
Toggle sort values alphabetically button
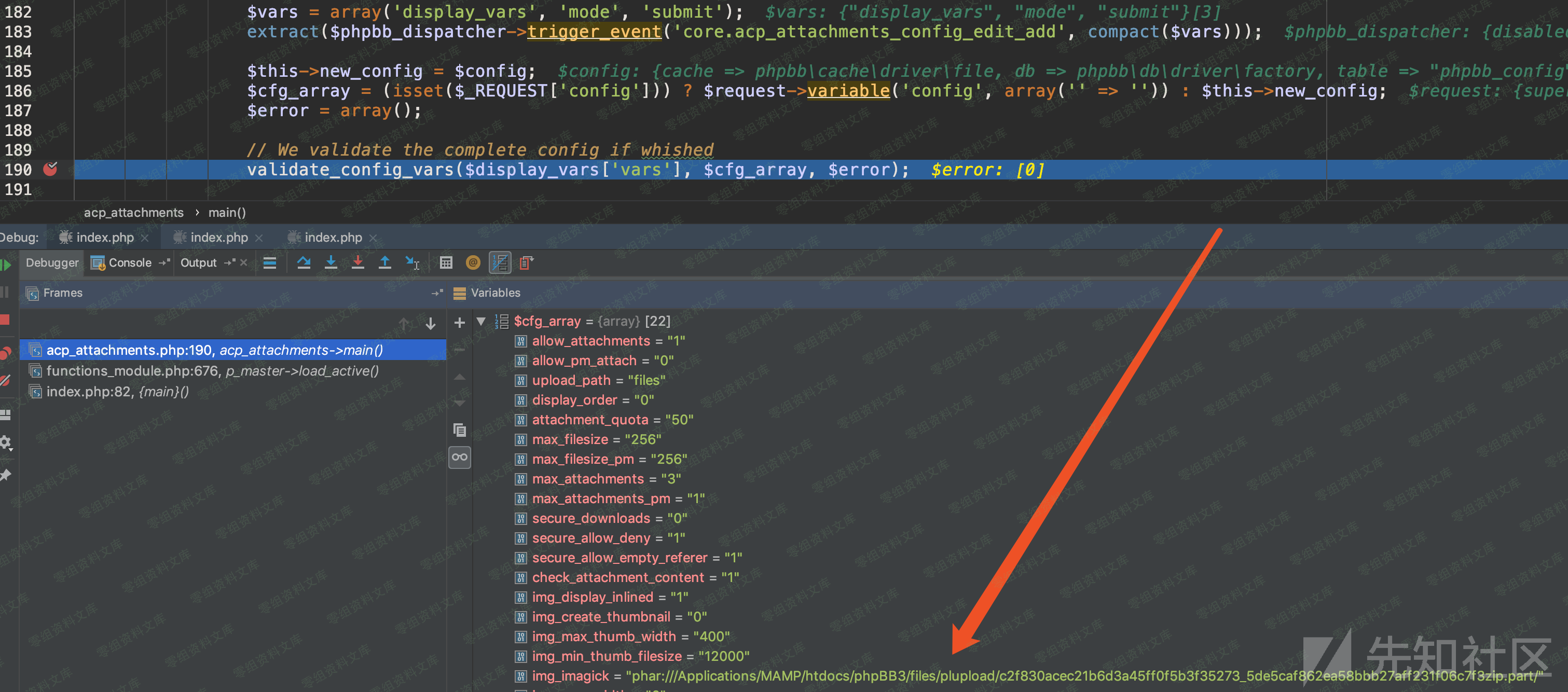(500, 262)
